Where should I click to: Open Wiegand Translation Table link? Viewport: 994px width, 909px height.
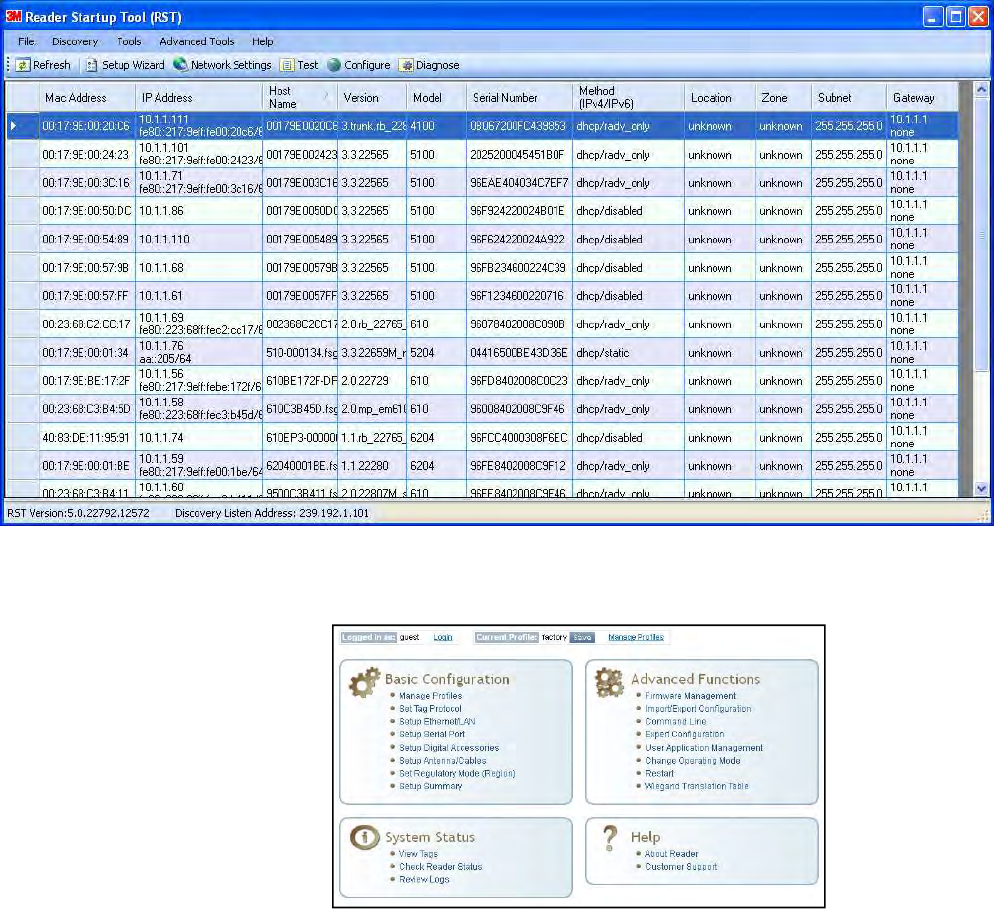pyautogui.click(x=697, y=786)
